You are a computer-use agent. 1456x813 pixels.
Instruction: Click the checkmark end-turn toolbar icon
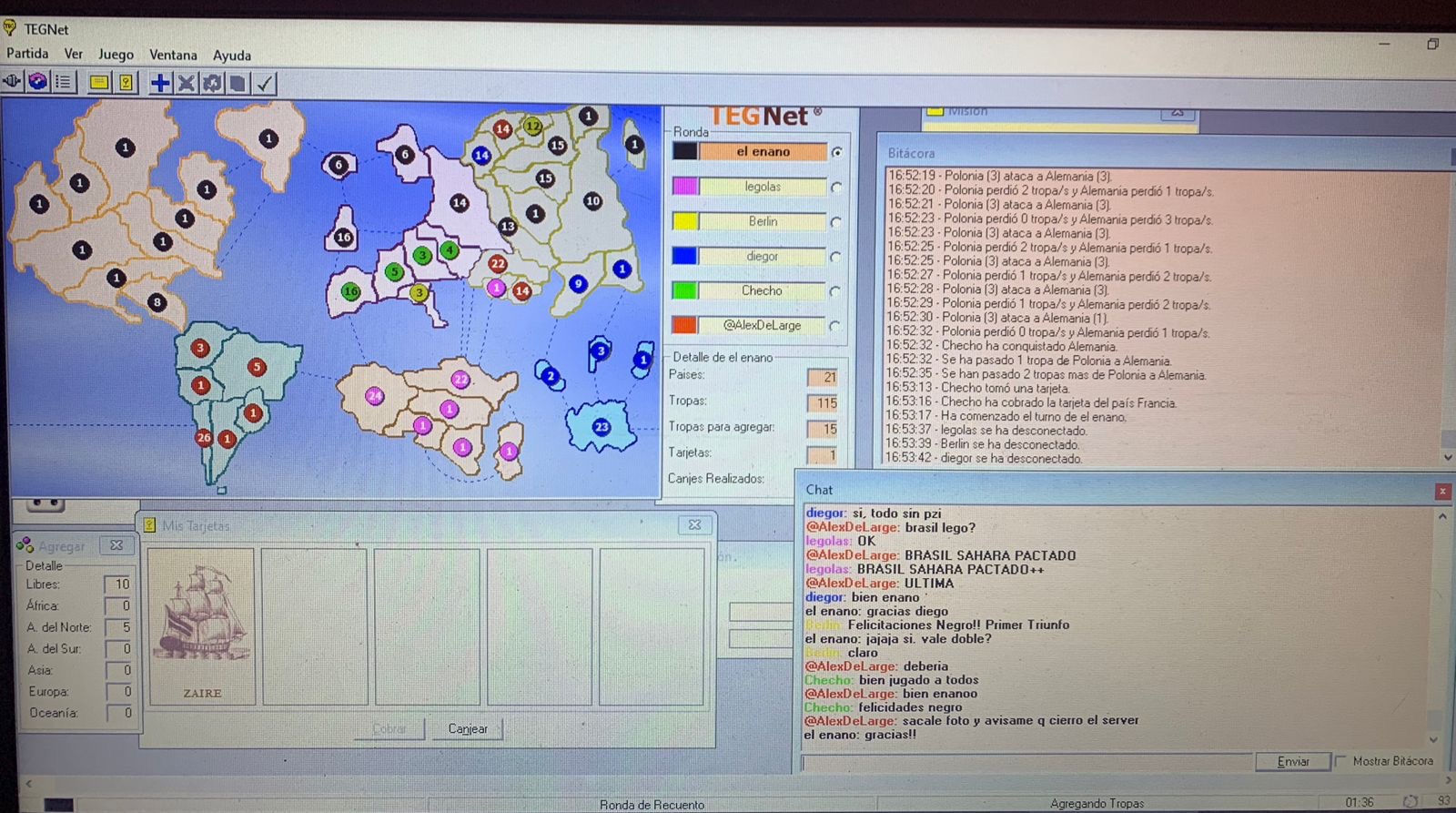[265, 84]
